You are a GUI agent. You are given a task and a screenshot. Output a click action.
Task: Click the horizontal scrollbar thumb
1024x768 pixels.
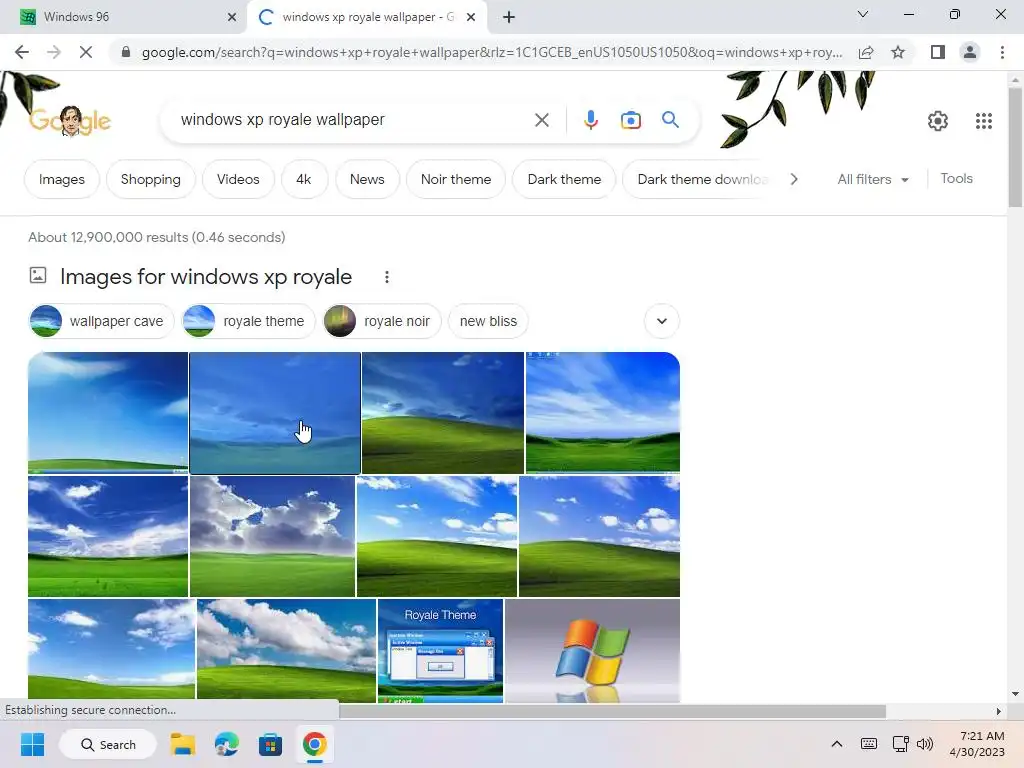point(612,711)
